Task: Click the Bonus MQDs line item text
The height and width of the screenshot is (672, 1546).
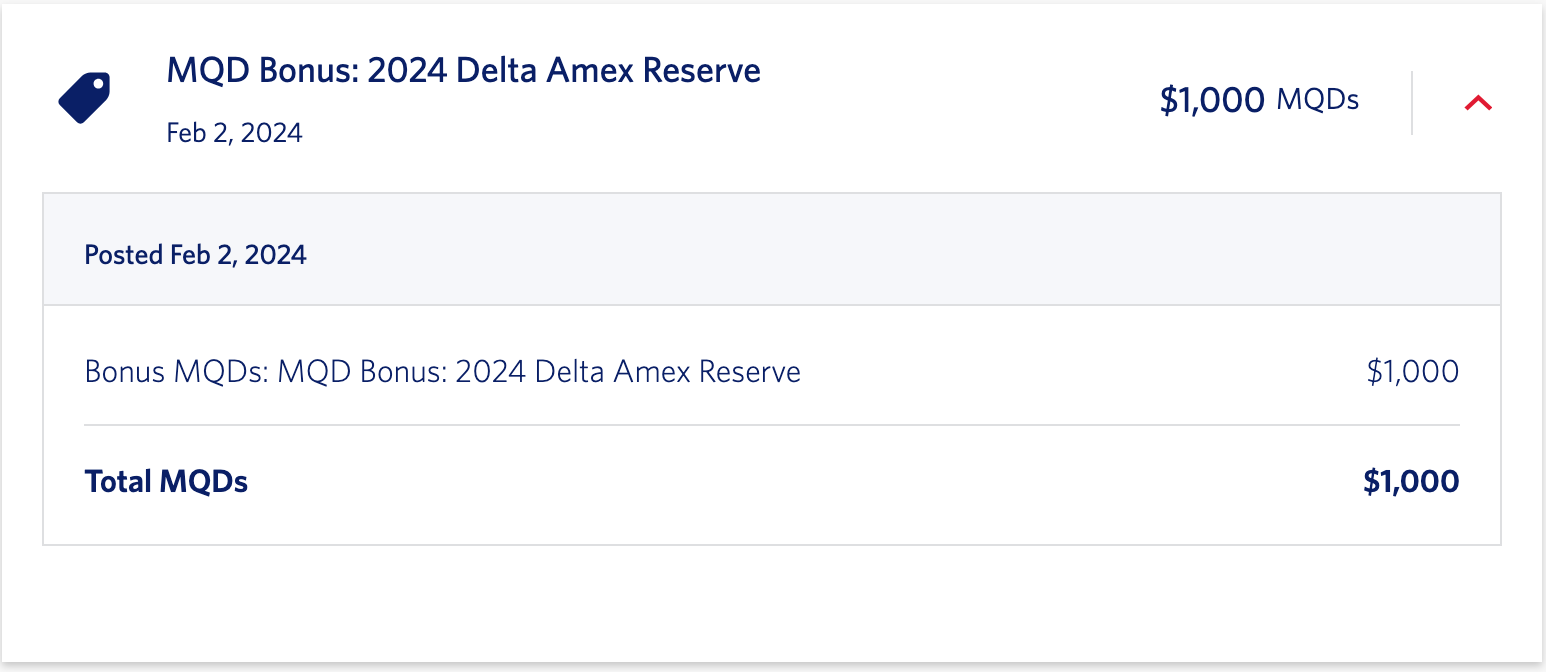Action: click(440, 371)
